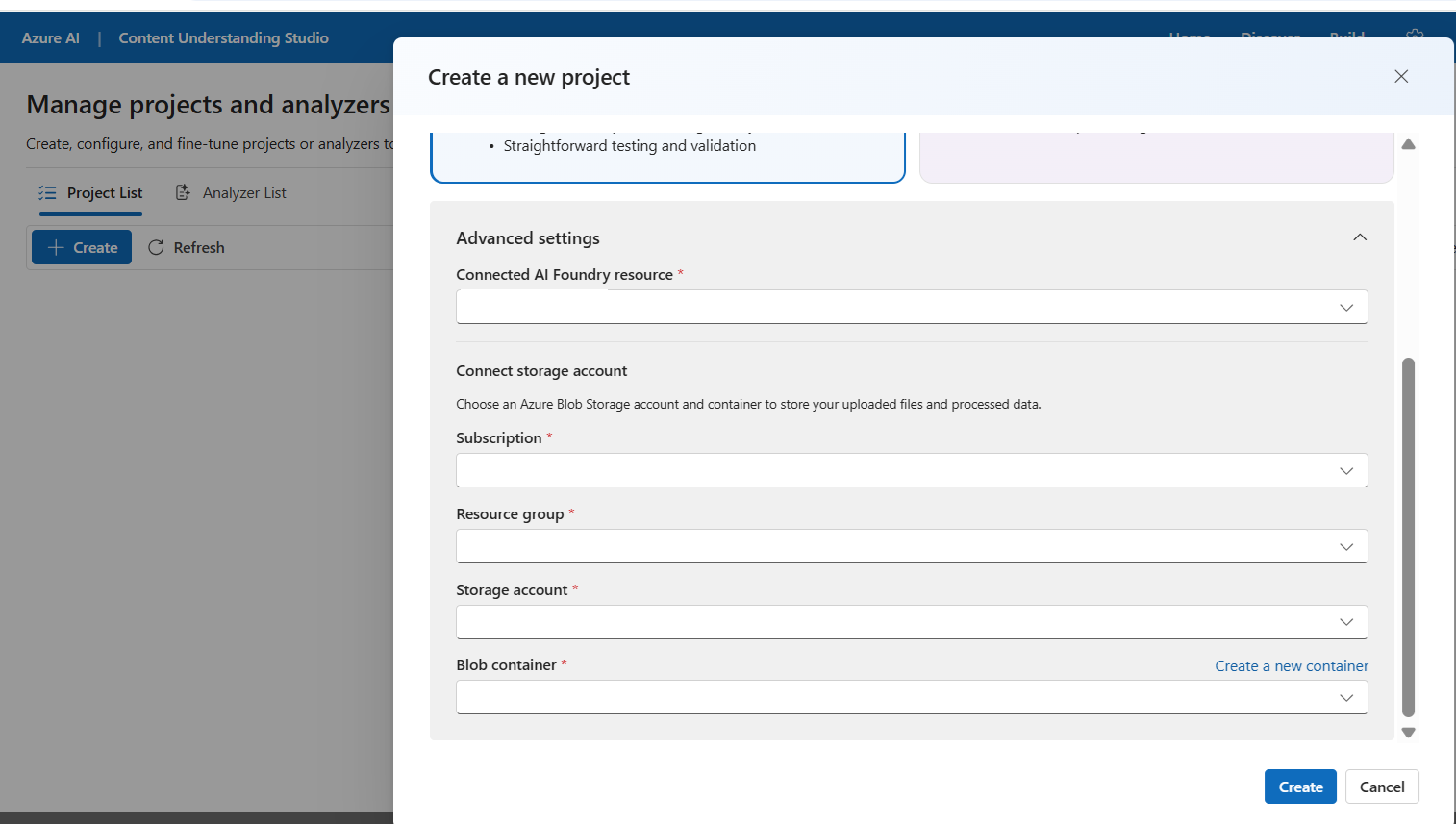The width and height of the screenshot is (1456, 824).
Task: Click the Create button in dialog footer
Action: [x=1300, y=787]
